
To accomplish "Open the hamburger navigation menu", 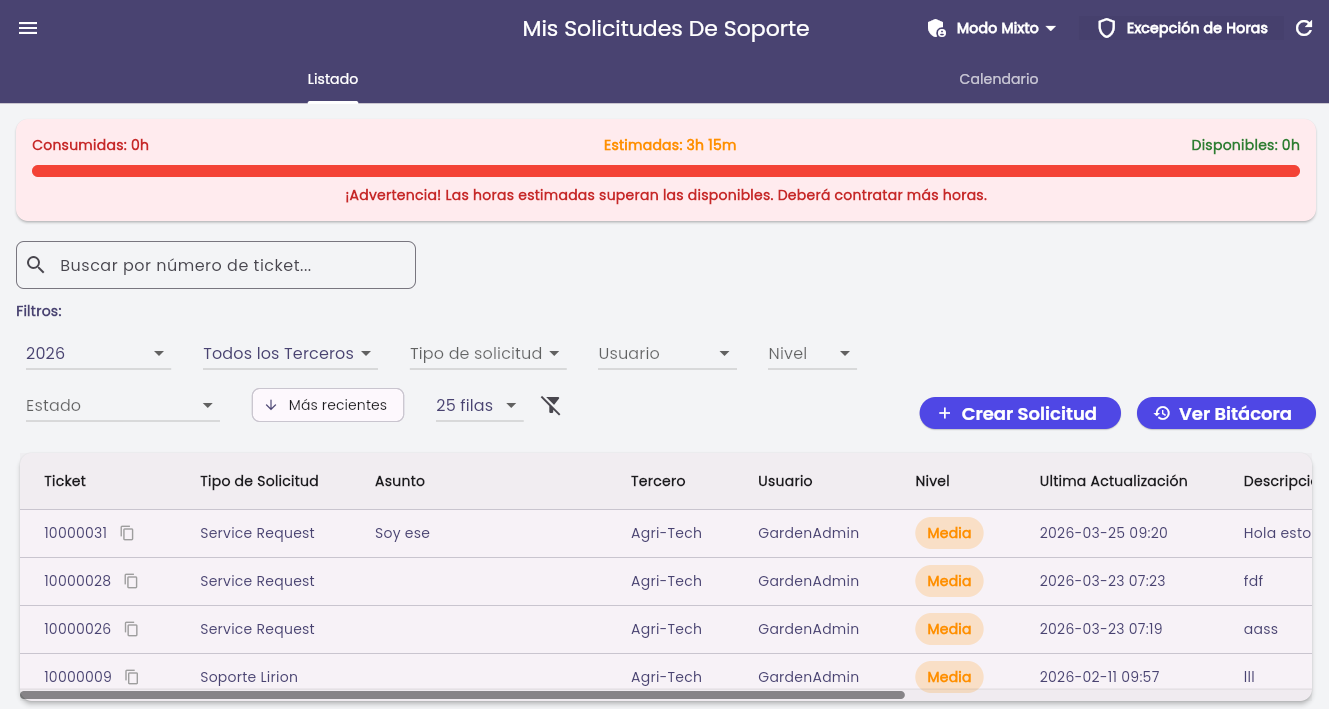I will 28,28.
